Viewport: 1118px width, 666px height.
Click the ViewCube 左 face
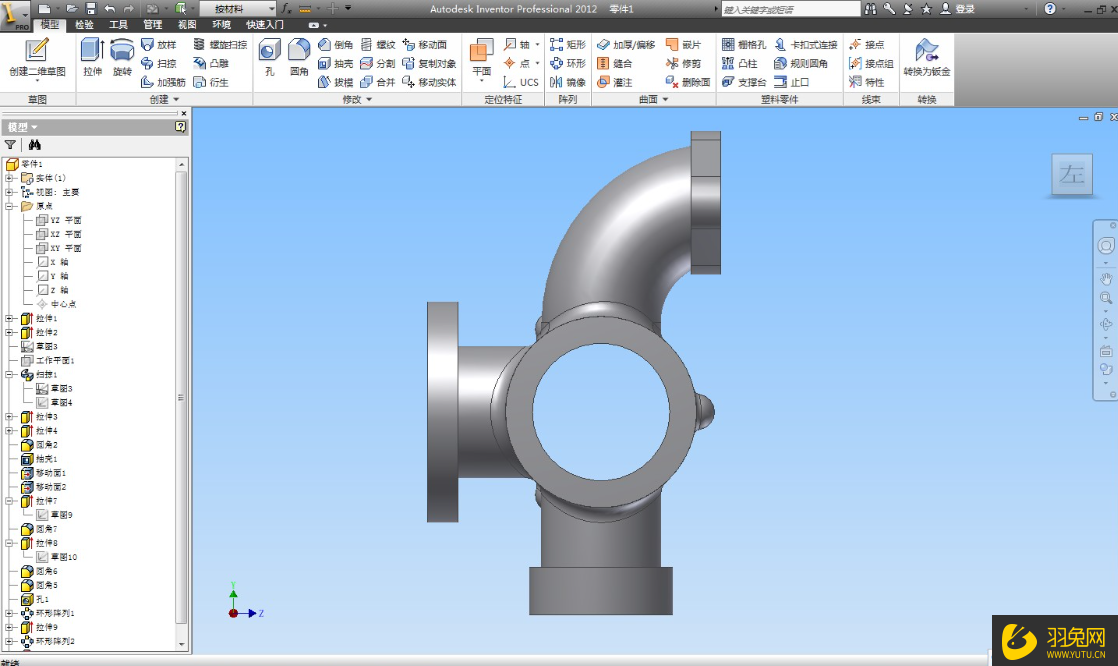[x=1071, y=176]
